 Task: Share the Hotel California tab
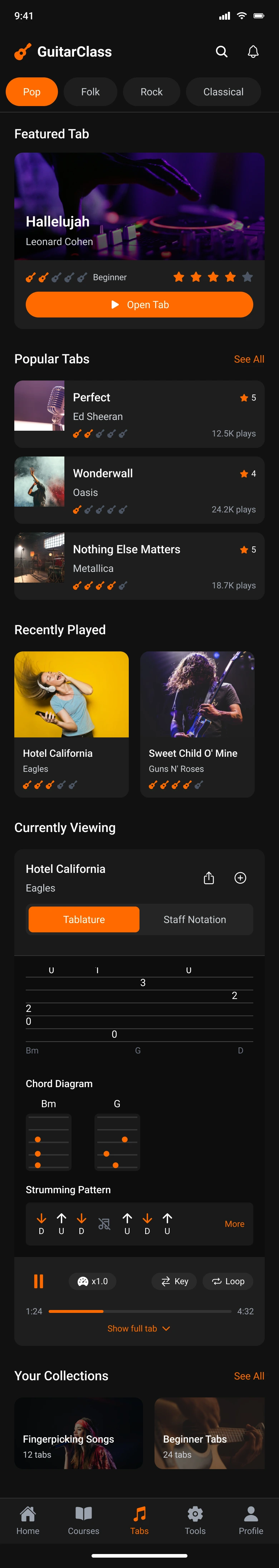point(209,878)
